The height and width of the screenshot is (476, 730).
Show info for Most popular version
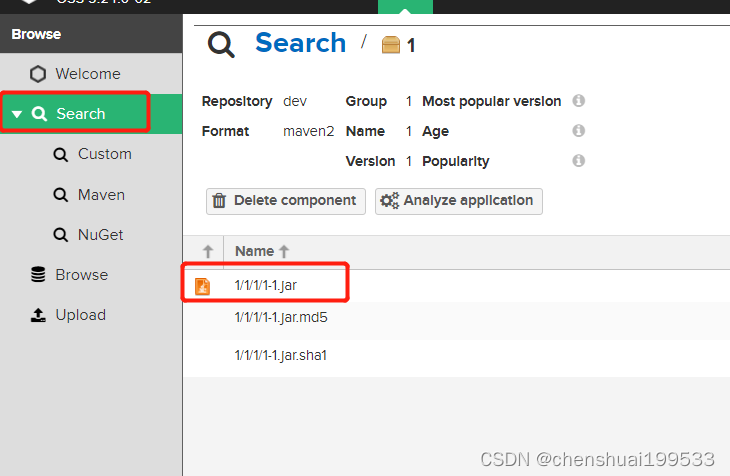(x=579, y=101)
